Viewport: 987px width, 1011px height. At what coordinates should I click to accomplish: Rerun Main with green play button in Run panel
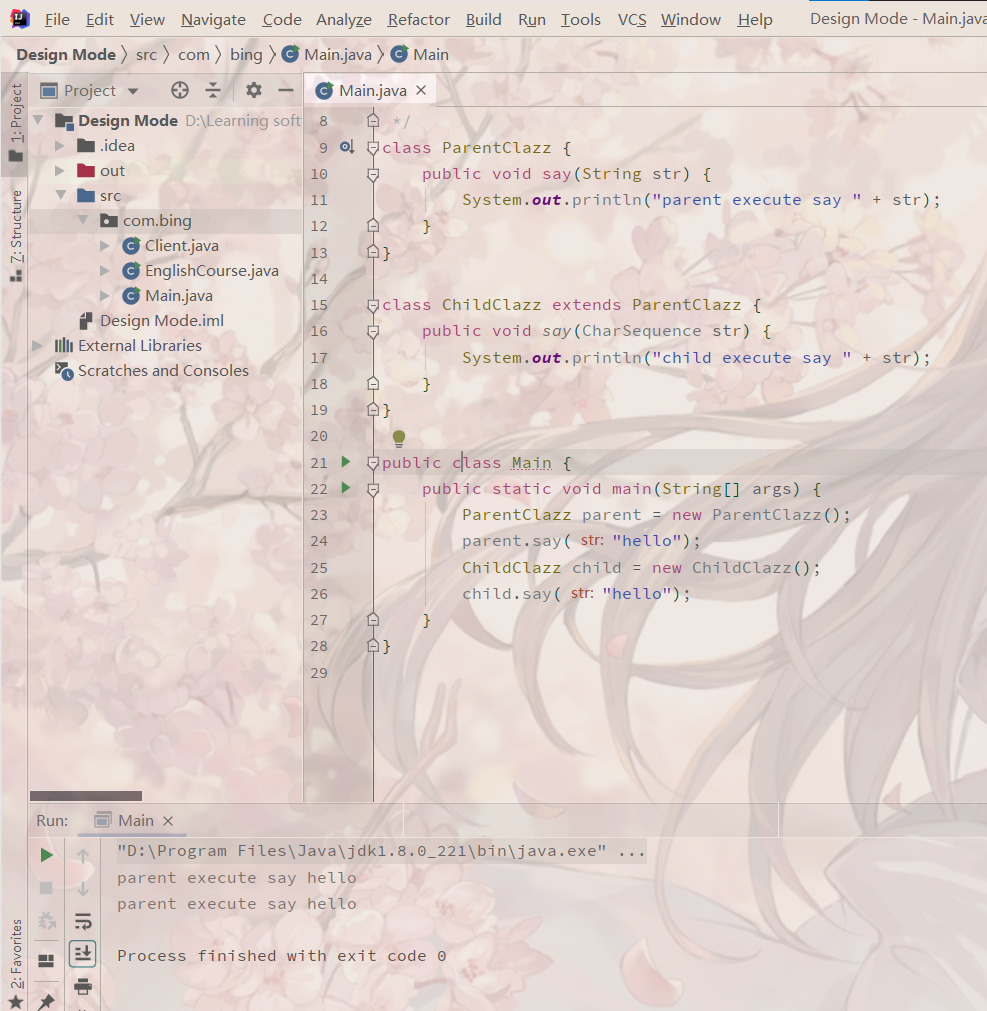46,855
